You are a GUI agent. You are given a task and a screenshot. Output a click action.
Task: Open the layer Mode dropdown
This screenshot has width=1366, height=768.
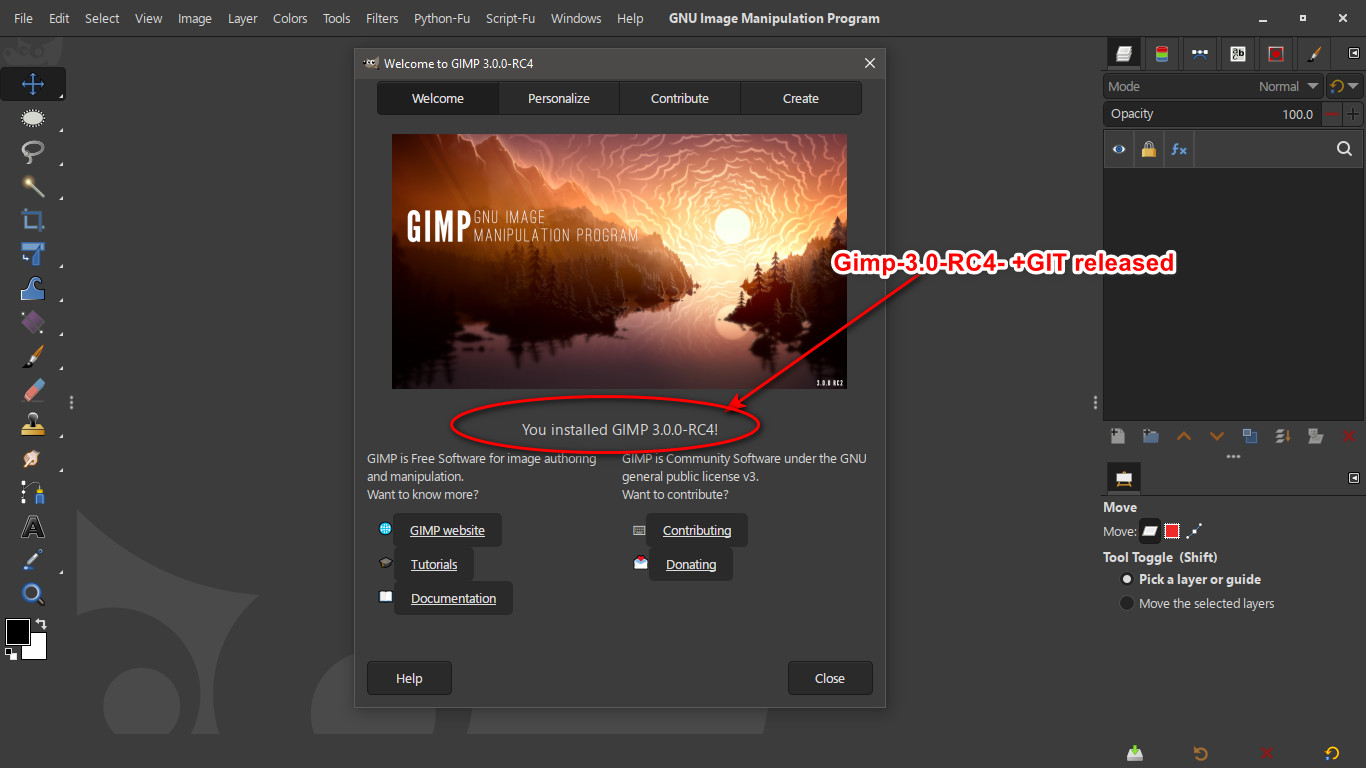click(x=1213, y=86)
